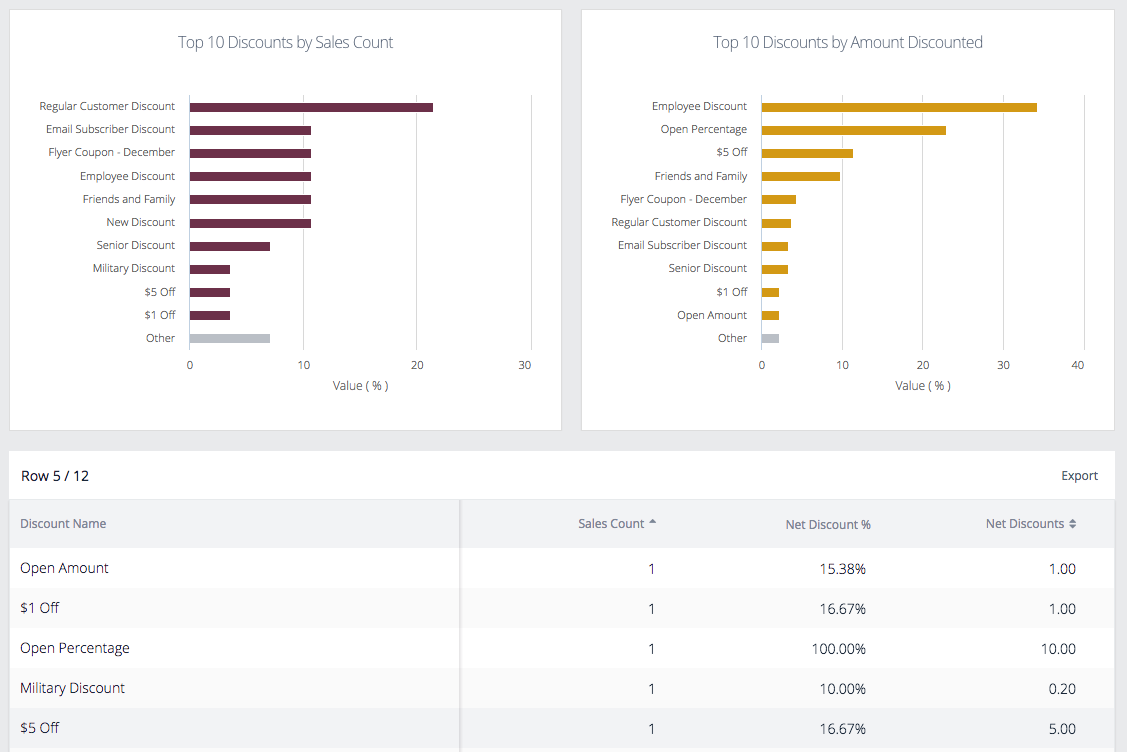1127x752 pixels.
Task: Click the Discount Name column header
Action: [x=62, y=523]
